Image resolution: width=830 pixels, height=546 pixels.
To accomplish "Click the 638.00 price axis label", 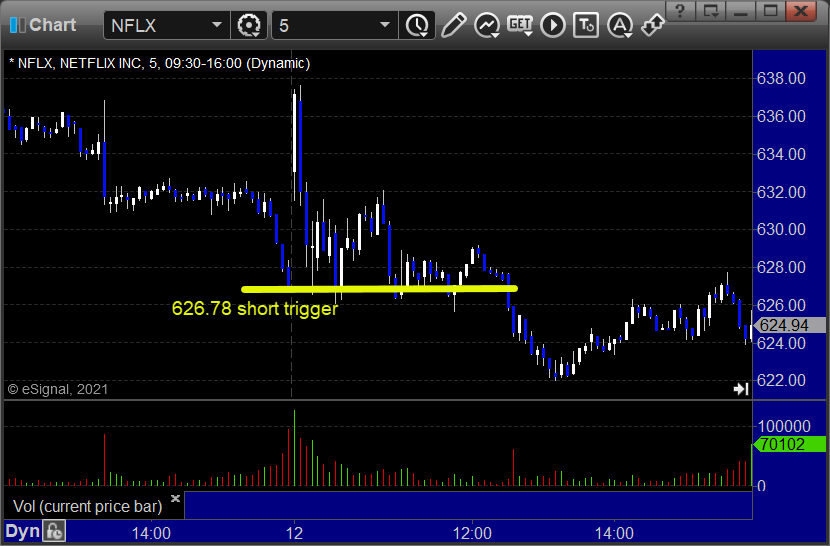I will [x=781, y=78].
